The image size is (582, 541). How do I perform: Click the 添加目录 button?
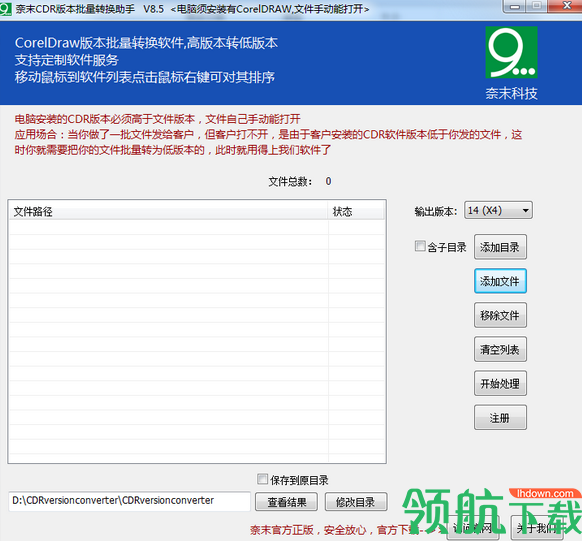click(500, 247)
